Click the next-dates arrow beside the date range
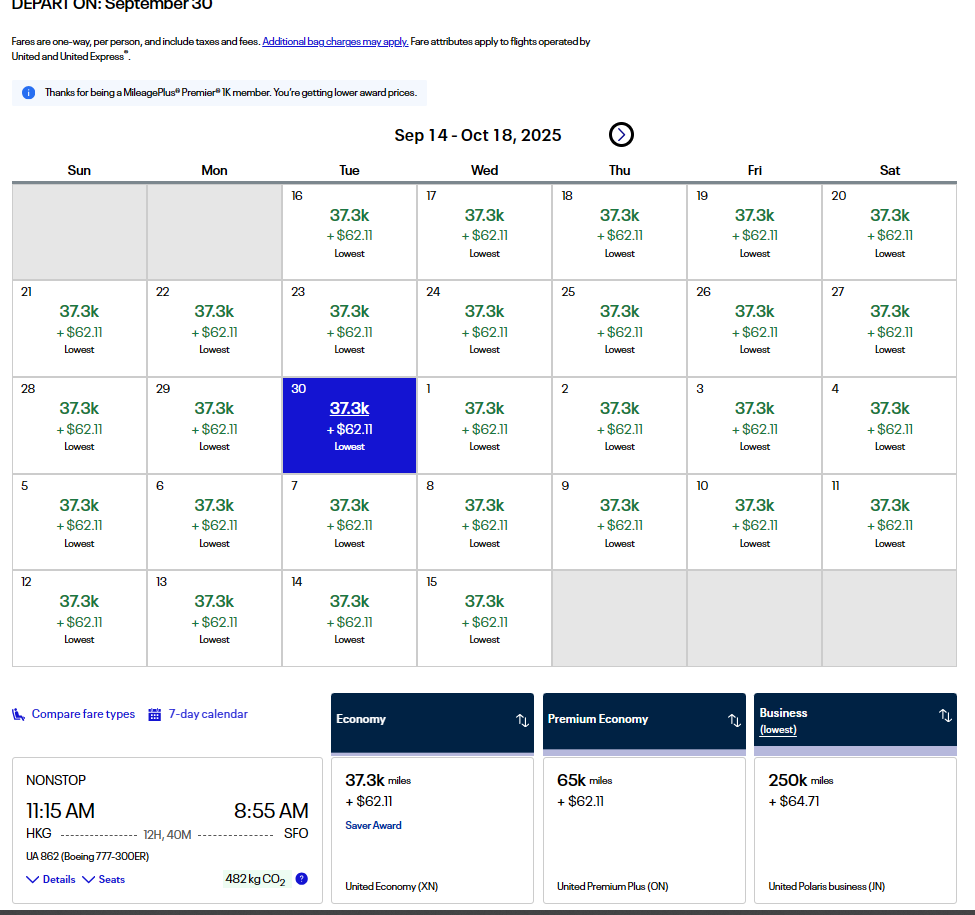Image resolution: width=975 pixels, height=915 pixels. (621, 135)
